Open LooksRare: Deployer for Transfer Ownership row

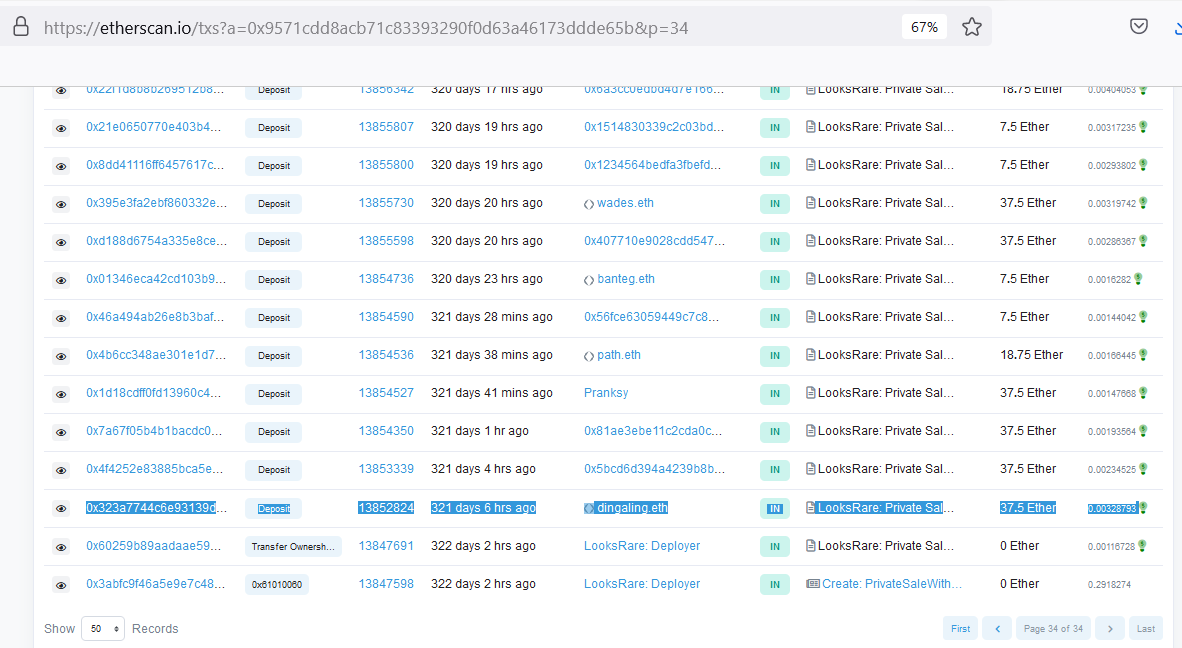642,546
